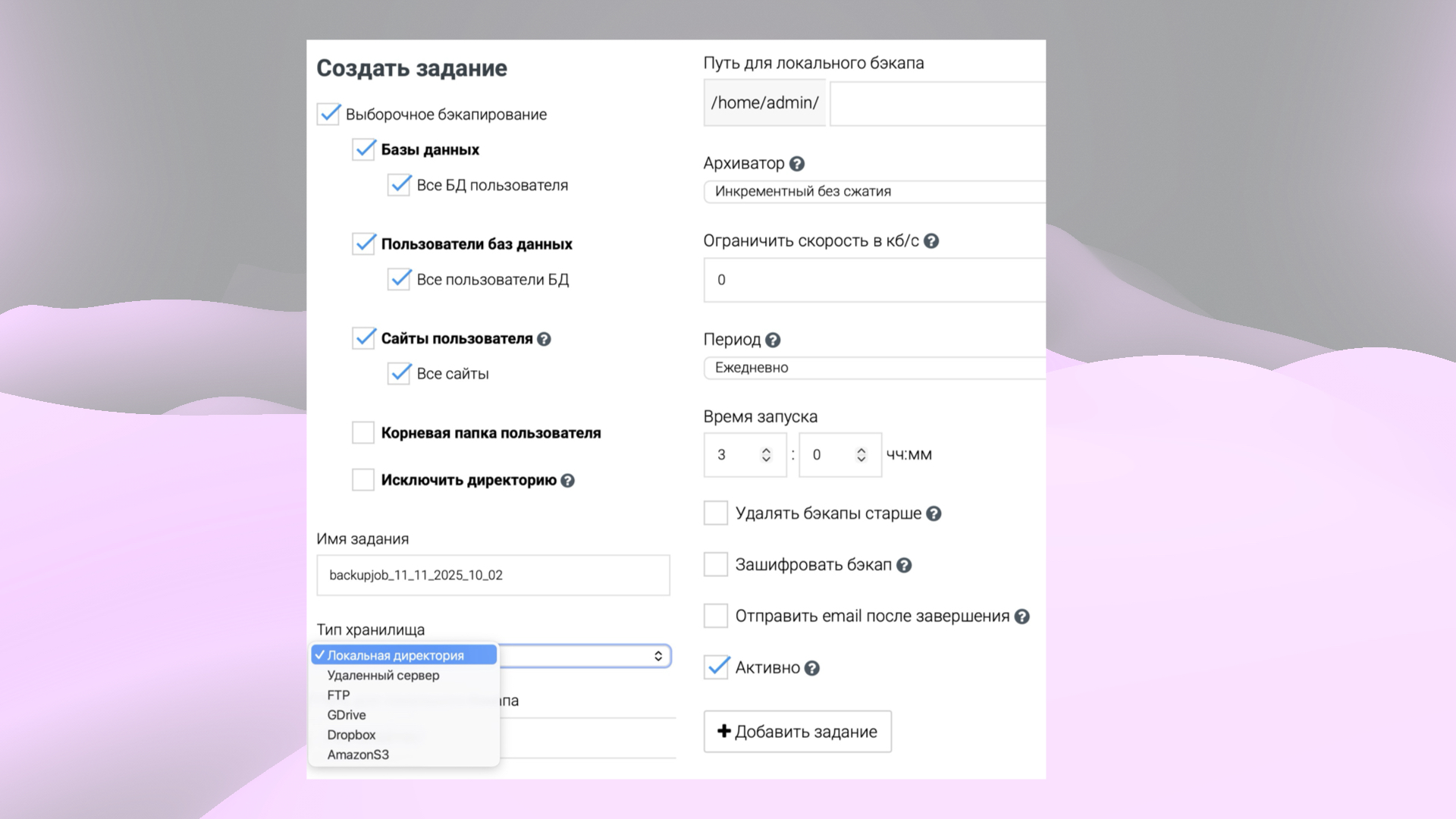Select GDrive in the storage type list
Image resolution: width=1456 pixels, height=819 pixels.
[346, 714]
